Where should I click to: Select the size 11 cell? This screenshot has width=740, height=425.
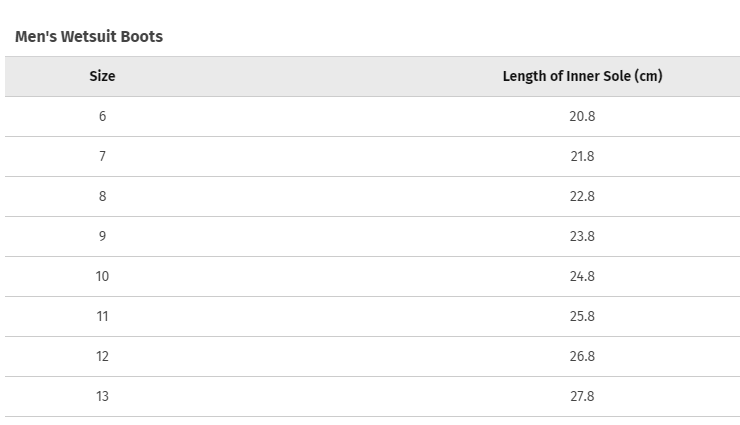point(102,316)
